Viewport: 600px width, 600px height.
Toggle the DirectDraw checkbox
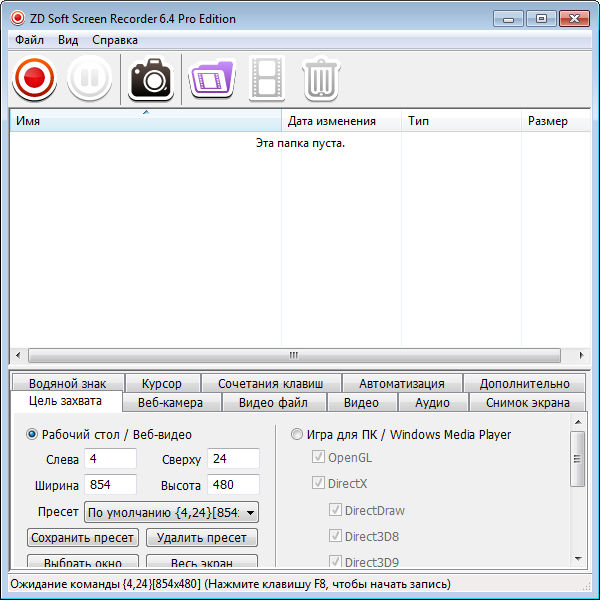335,510
